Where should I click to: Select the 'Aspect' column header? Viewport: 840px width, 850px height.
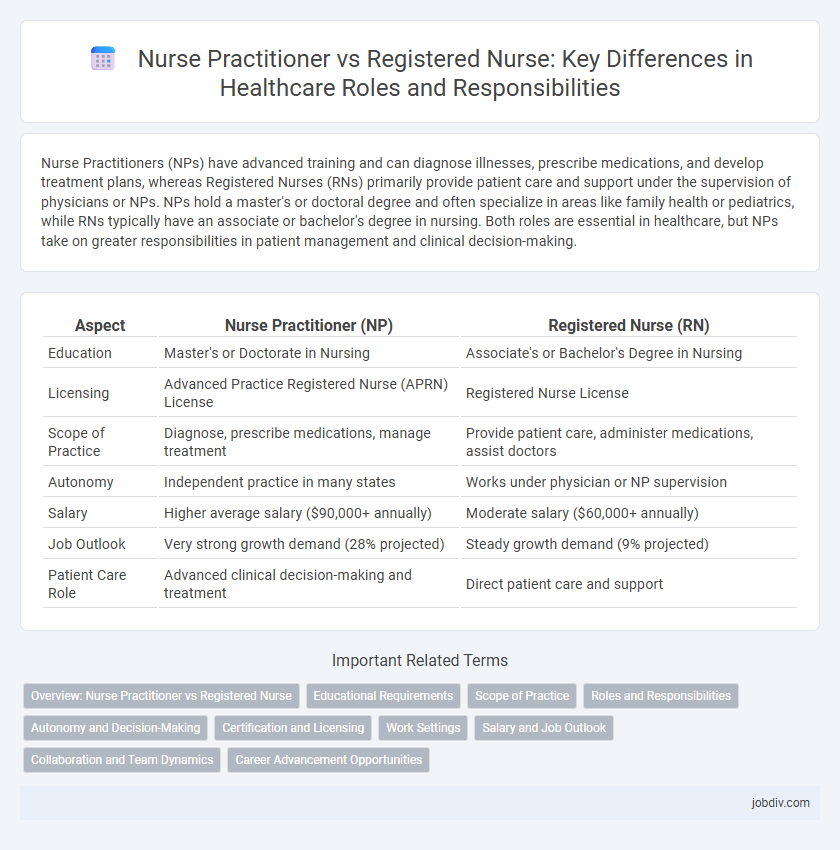pyautogui.click(x=99, y=325)
